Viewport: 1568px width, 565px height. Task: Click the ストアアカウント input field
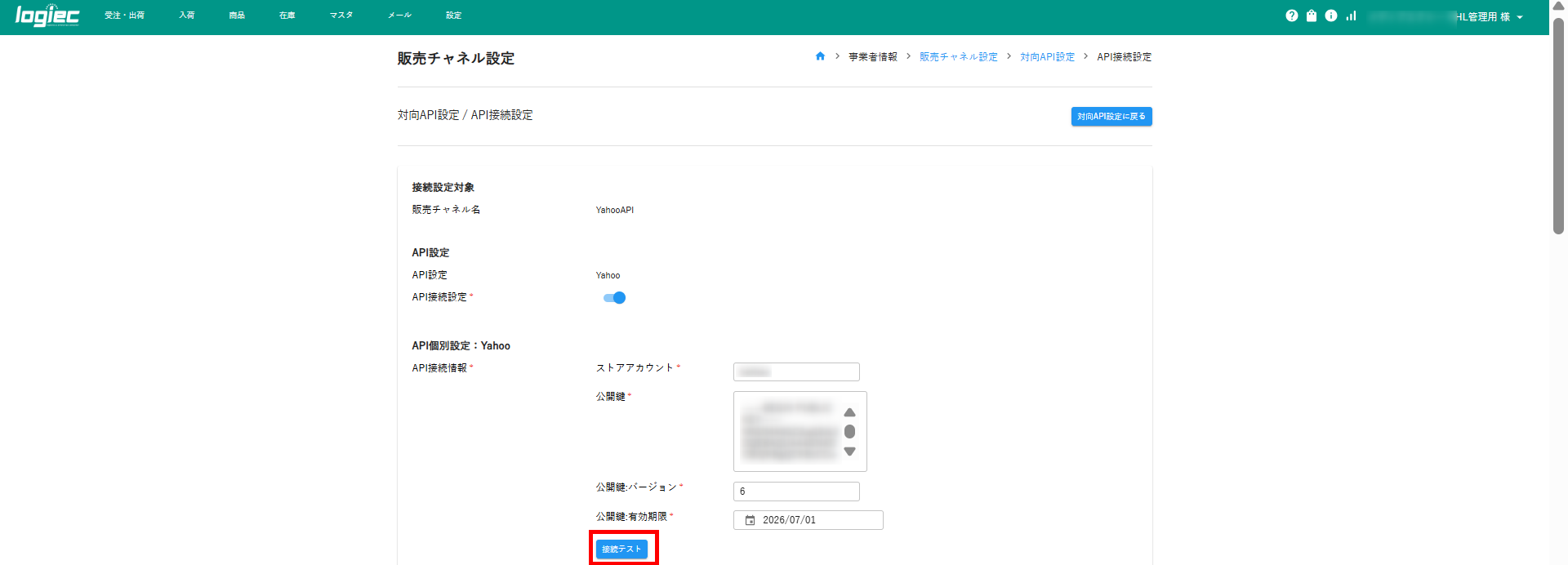tap(796, 372)
